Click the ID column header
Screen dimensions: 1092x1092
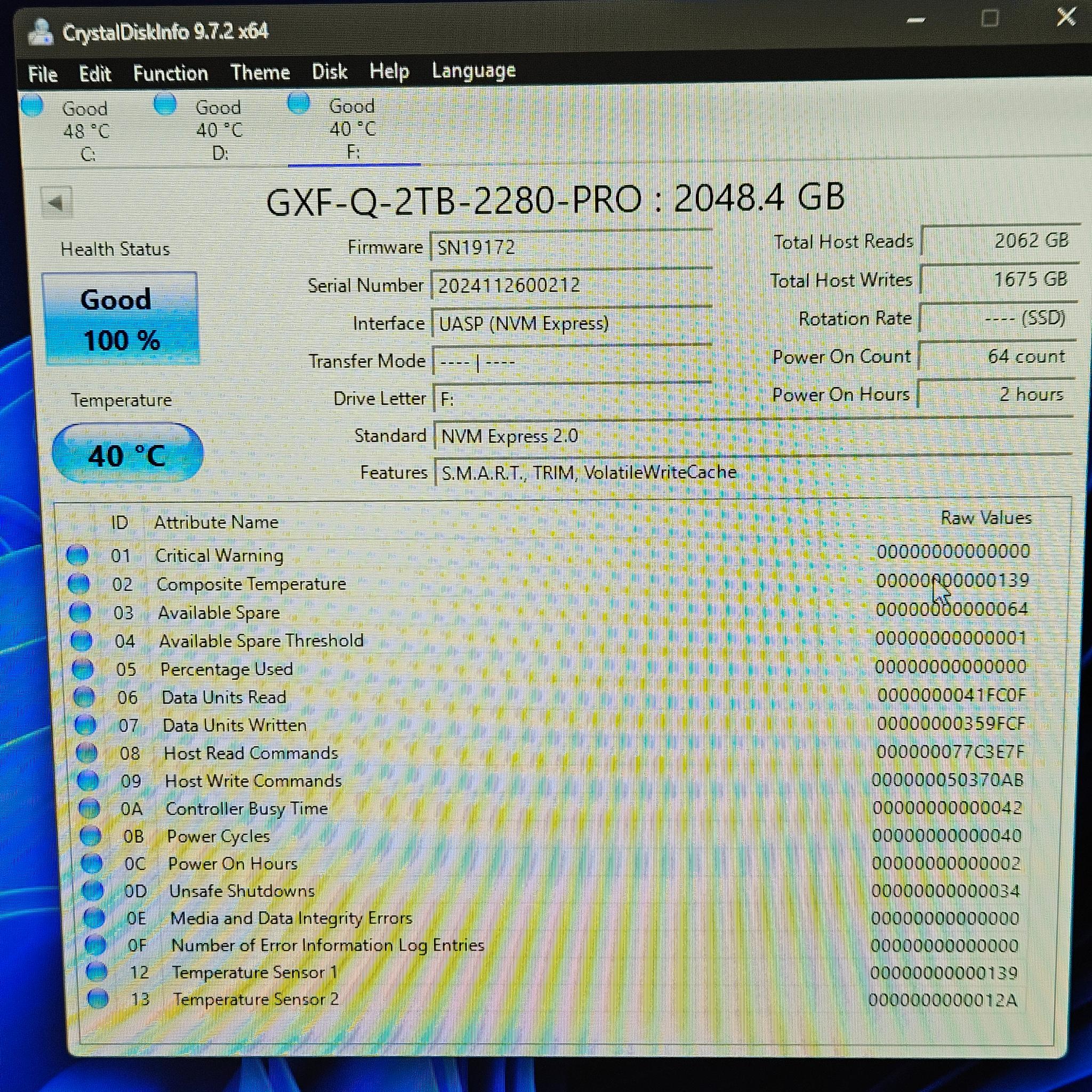click(119, 522)
